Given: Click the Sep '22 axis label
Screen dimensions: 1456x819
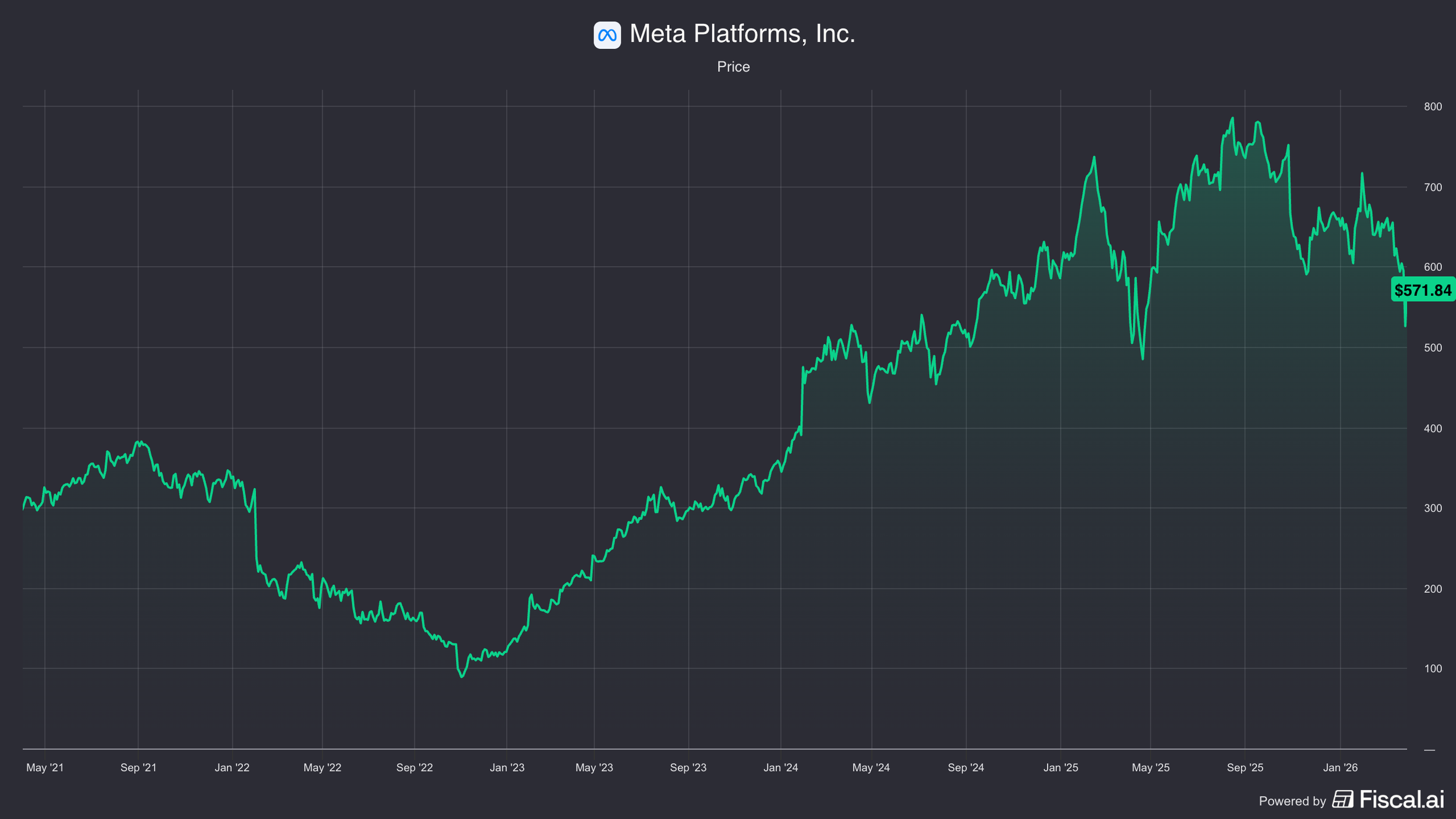Looking at the screenshot, I should (414, 768).
